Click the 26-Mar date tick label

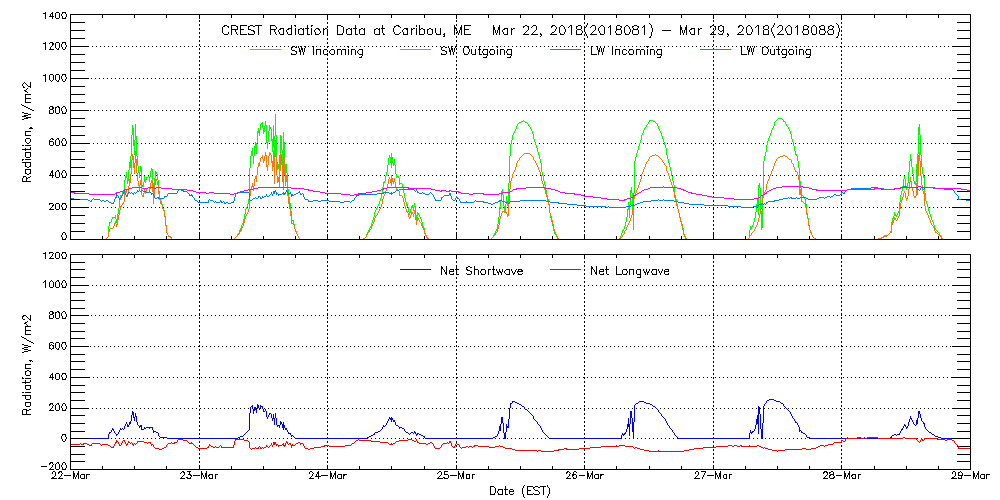584,476
